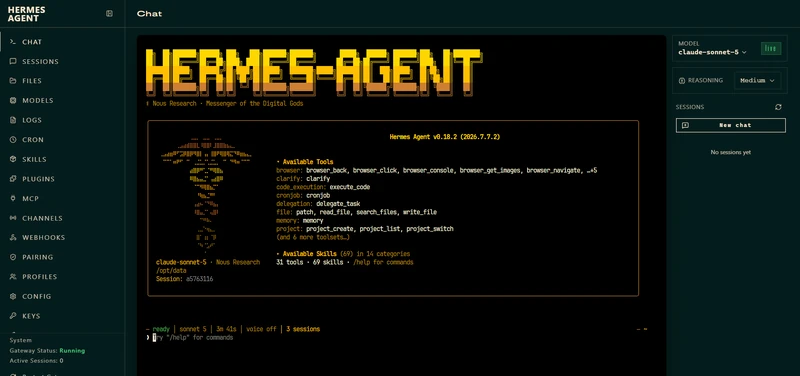
Task: Click 'Active Sessions: 0' text
Action: [36, 361]
